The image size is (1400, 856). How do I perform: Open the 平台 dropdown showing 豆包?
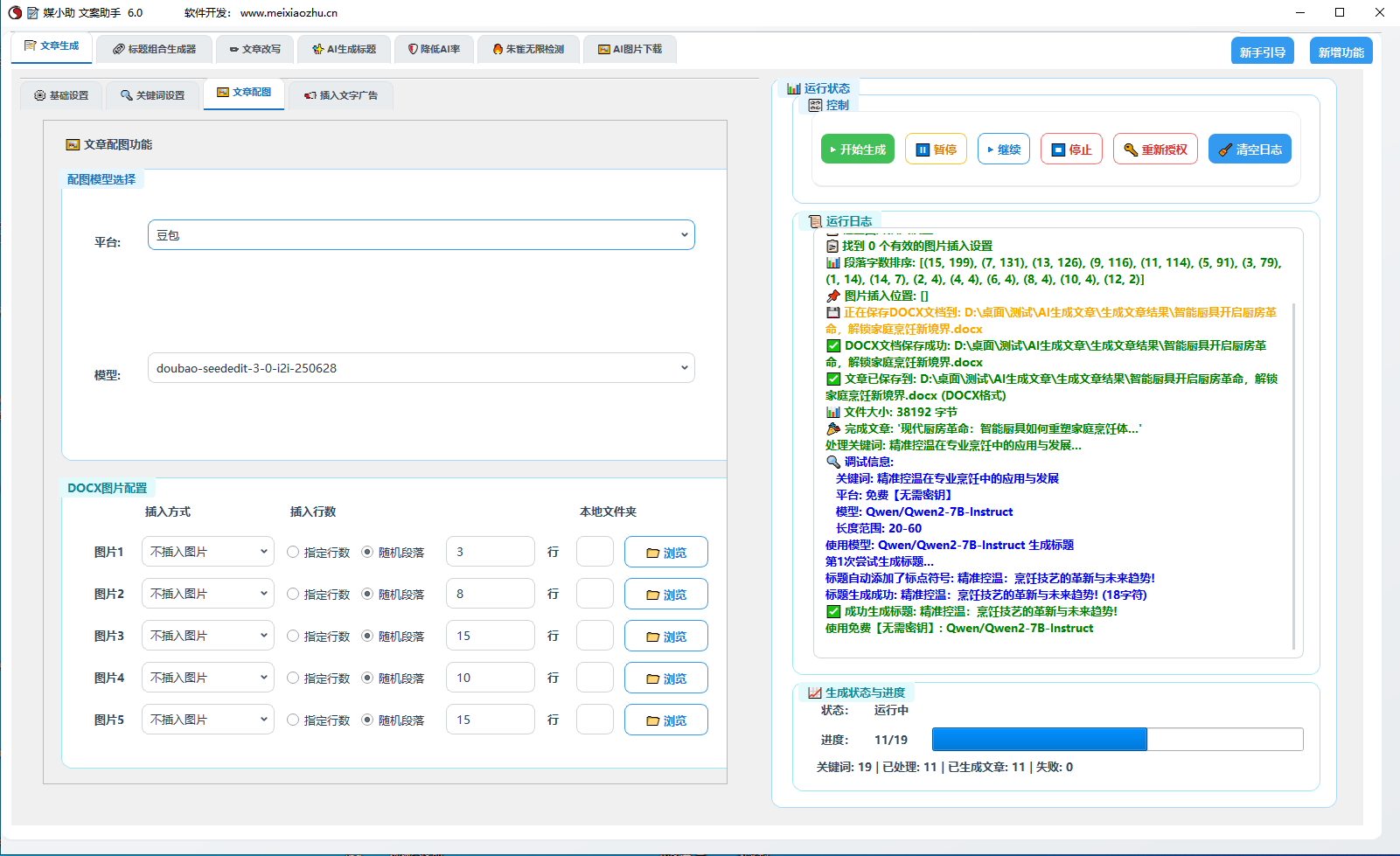421,235
